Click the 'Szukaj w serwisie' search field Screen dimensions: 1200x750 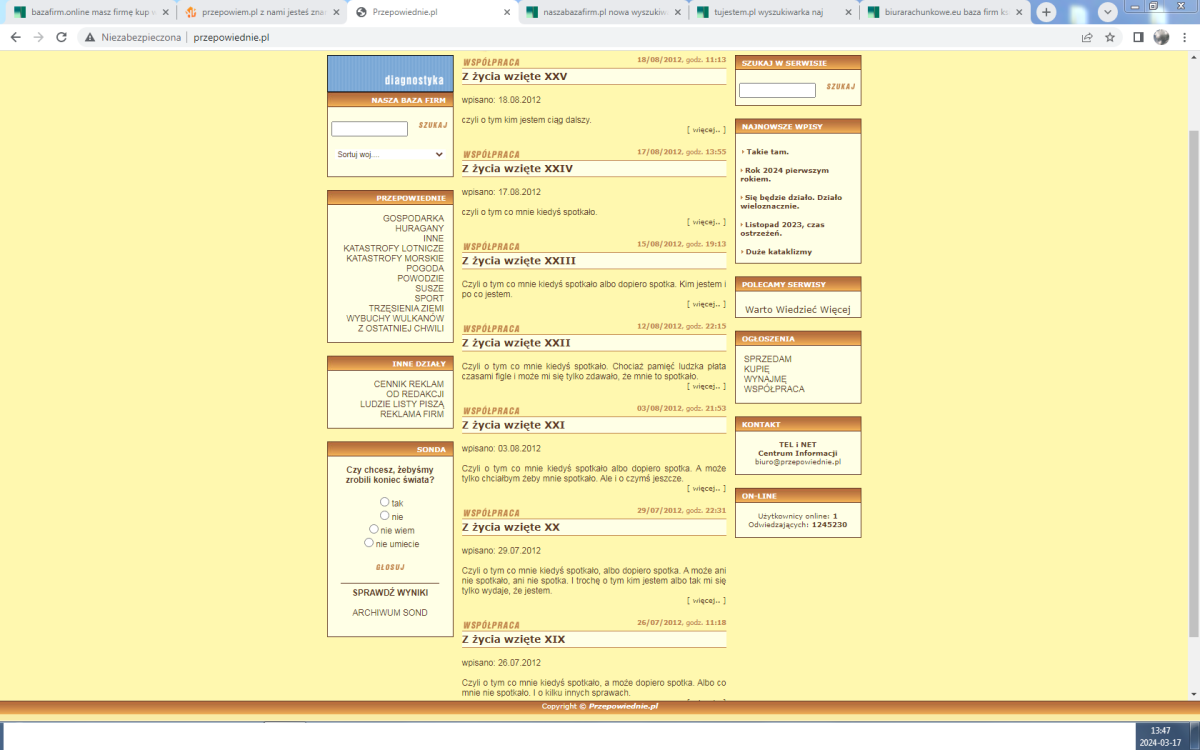tap(777, 91)
